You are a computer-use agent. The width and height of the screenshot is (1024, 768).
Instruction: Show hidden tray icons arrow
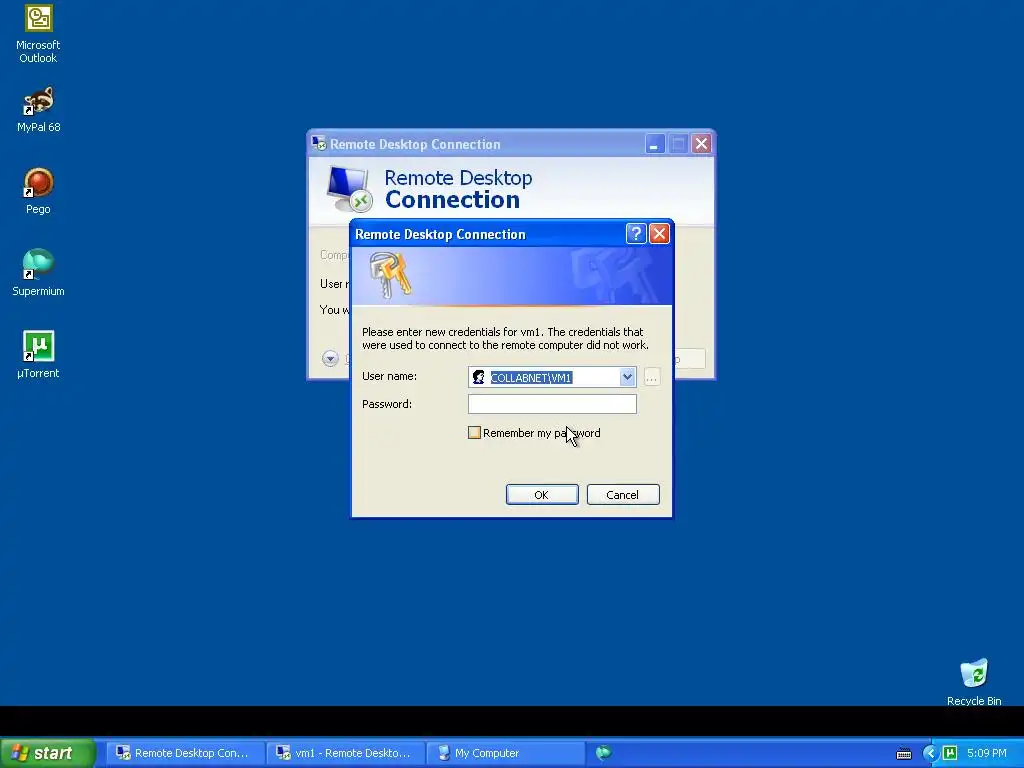(x=930, y=753)
